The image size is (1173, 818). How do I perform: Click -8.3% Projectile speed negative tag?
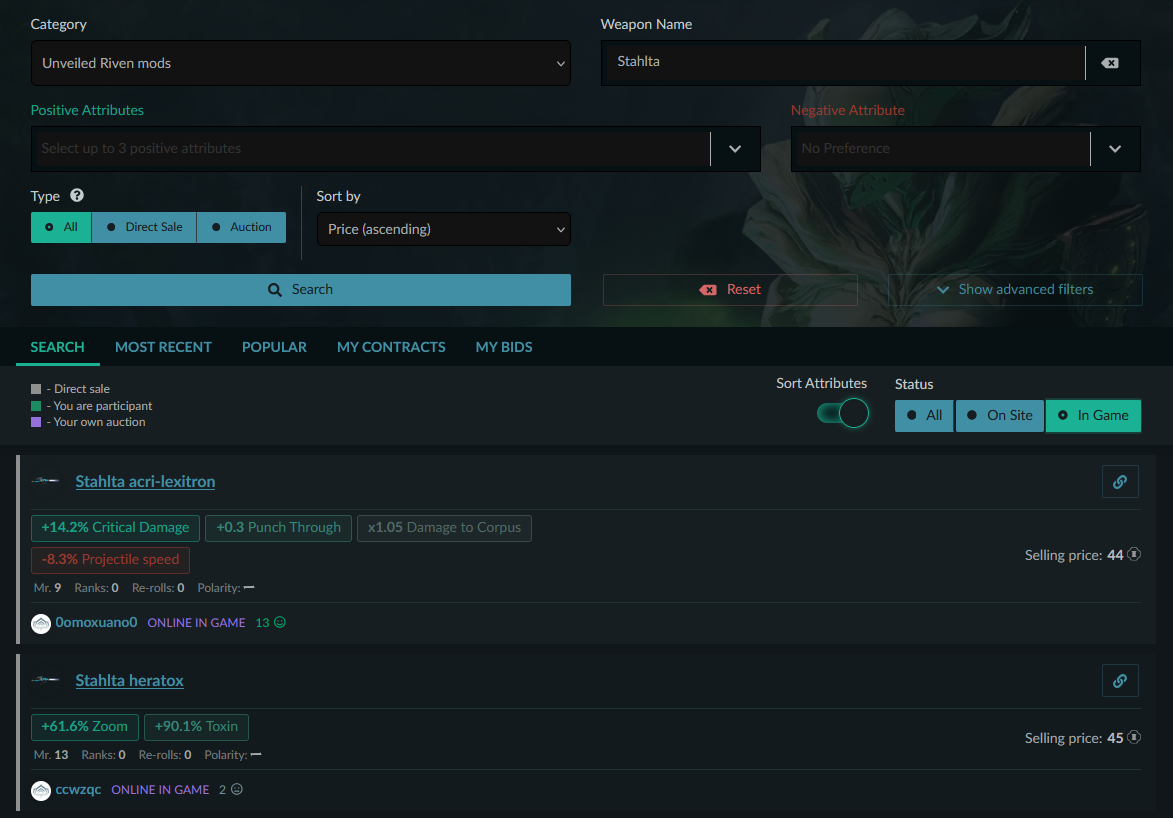click(110, 560)
